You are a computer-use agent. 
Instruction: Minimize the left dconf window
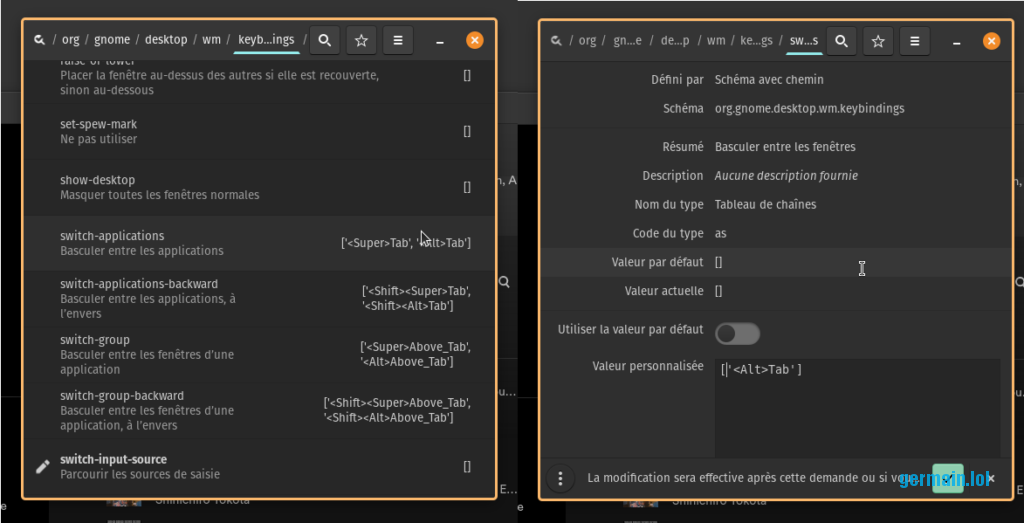pos(440,40)
